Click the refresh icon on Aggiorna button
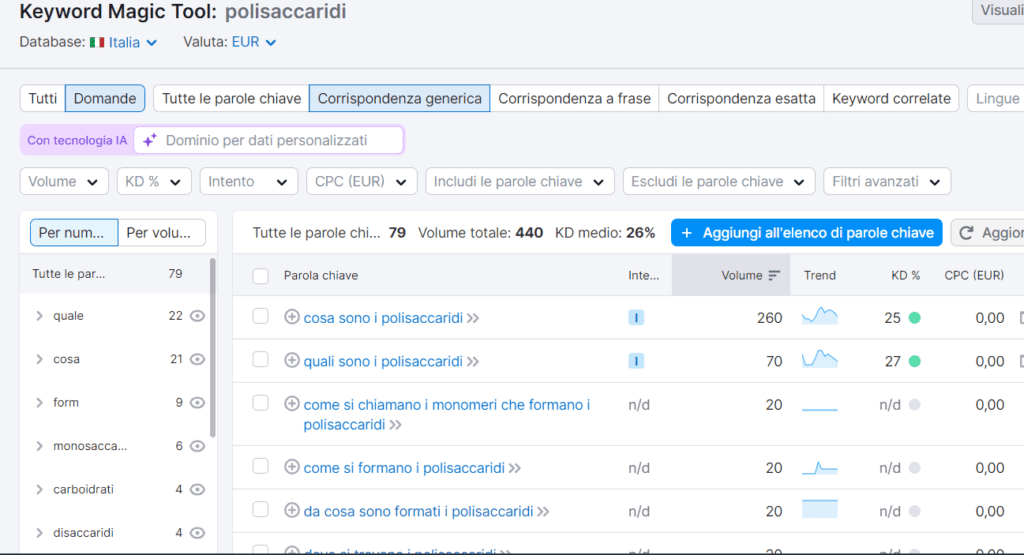The height and width of the screenshot is (555, 1024). point(967,233)
